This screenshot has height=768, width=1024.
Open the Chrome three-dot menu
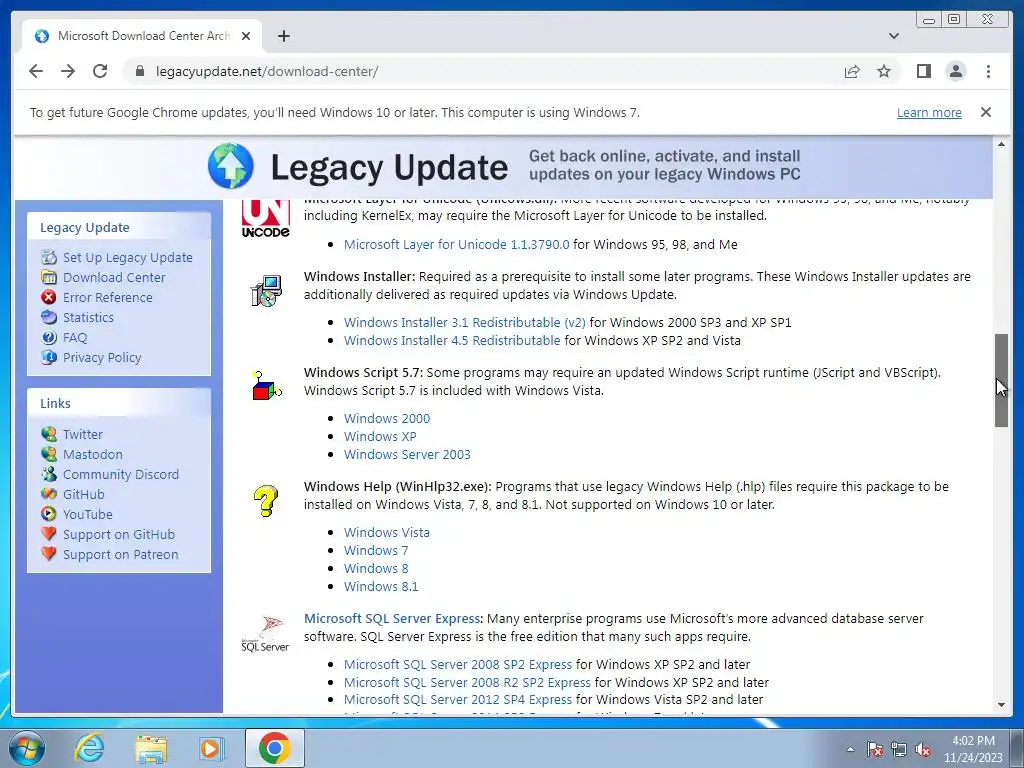(988, 71)
